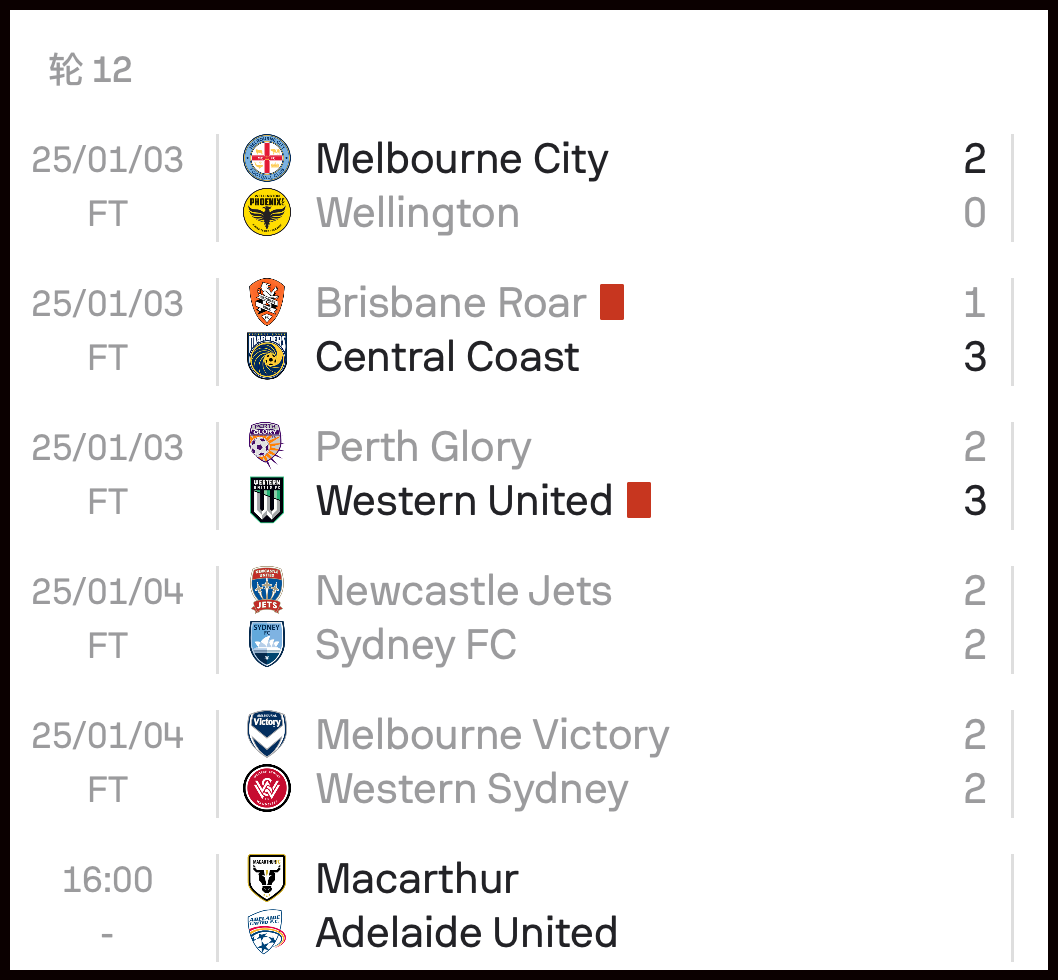Open the Newcastle Jets crest

(267, 591)
